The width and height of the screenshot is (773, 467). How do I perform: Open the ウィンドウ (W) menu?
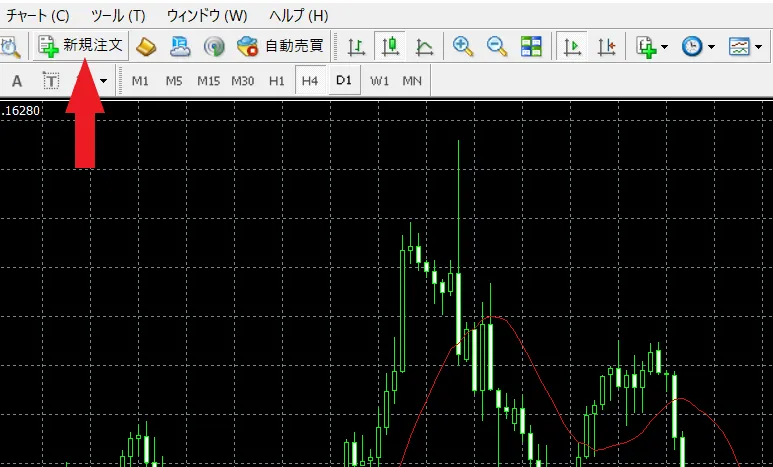(x=207, y=16)
